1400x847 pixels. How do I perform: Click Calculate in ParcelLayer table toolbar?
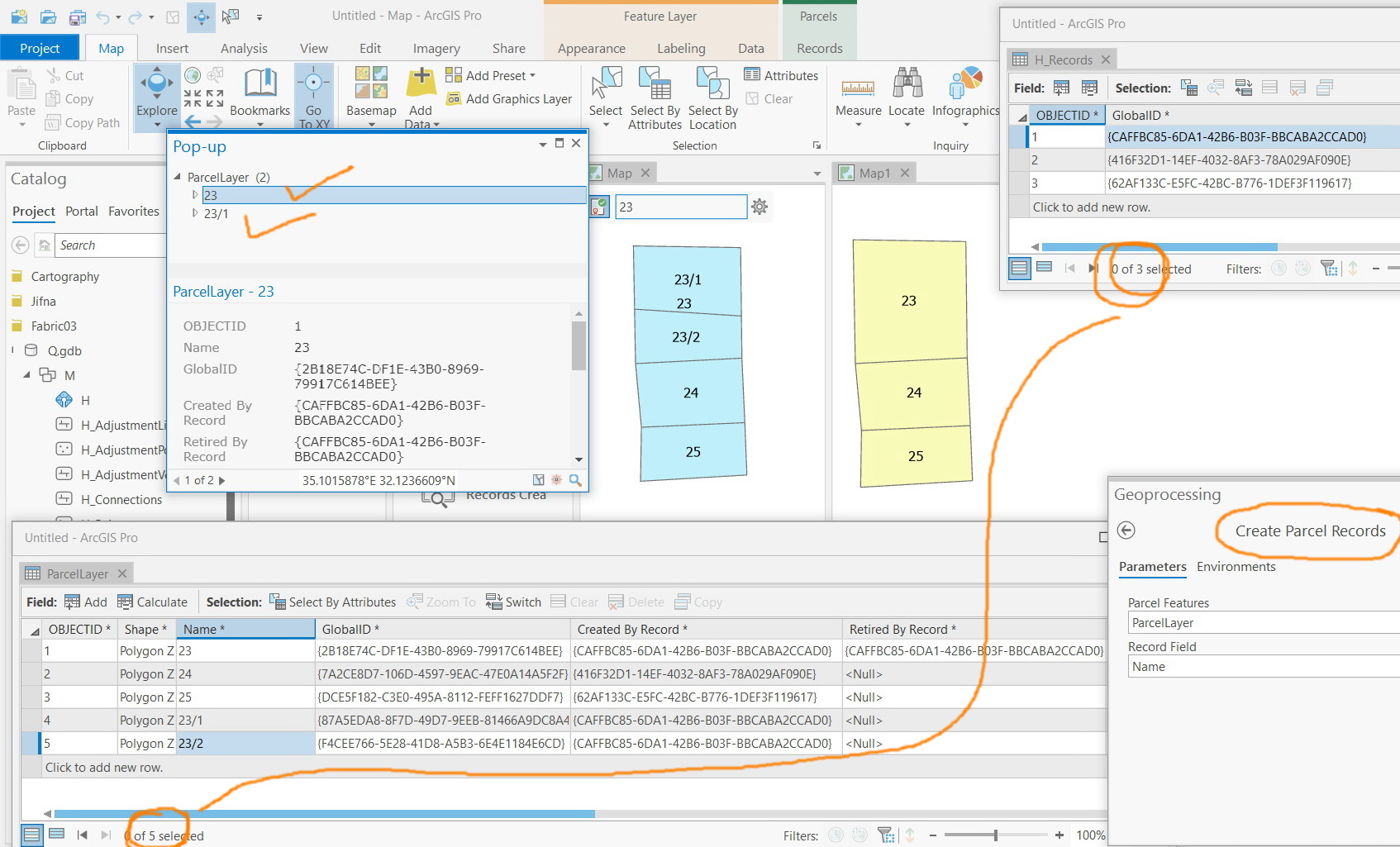click(x=152, y=602)
